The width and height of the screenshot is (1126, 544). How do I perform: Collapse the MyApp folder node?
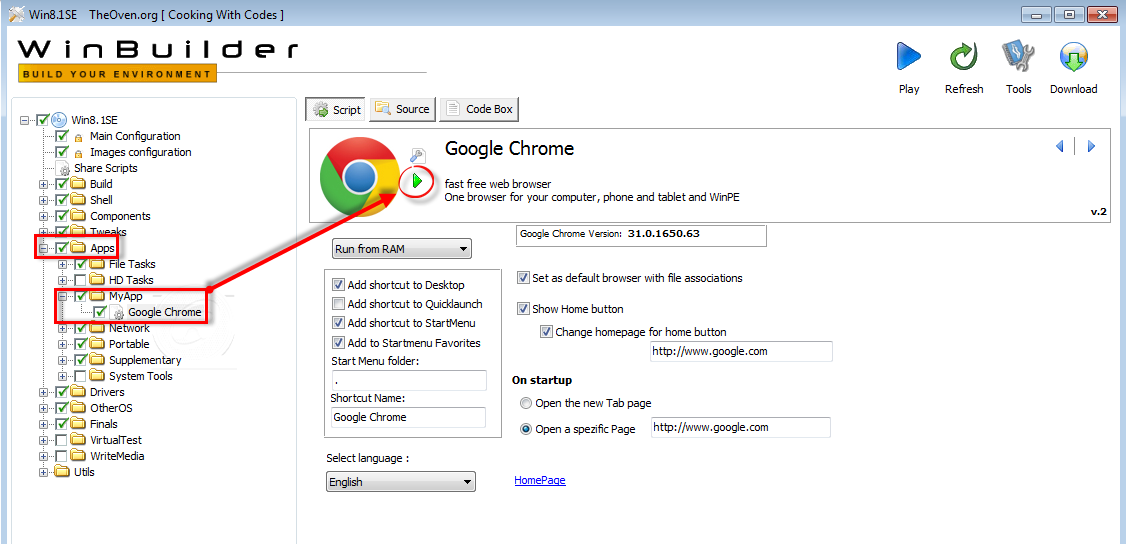pos(62,296)
